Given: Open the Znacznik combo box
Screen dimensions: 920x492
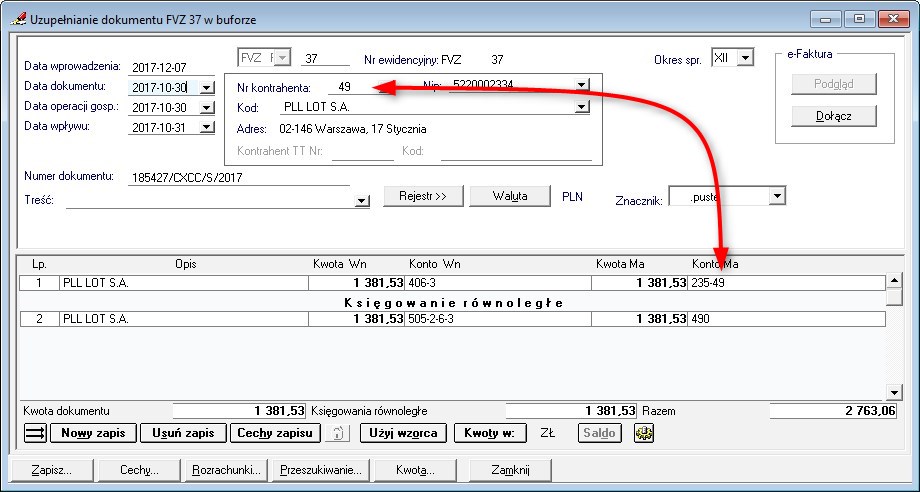Looking at the screenshot, I should click(x=777, y=197).
